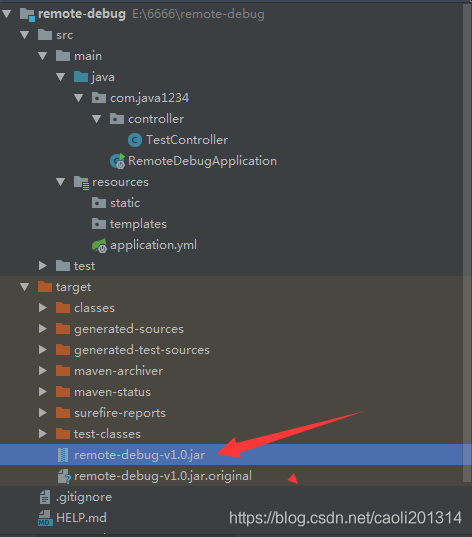Click the resources folder icon

[82, 183]
